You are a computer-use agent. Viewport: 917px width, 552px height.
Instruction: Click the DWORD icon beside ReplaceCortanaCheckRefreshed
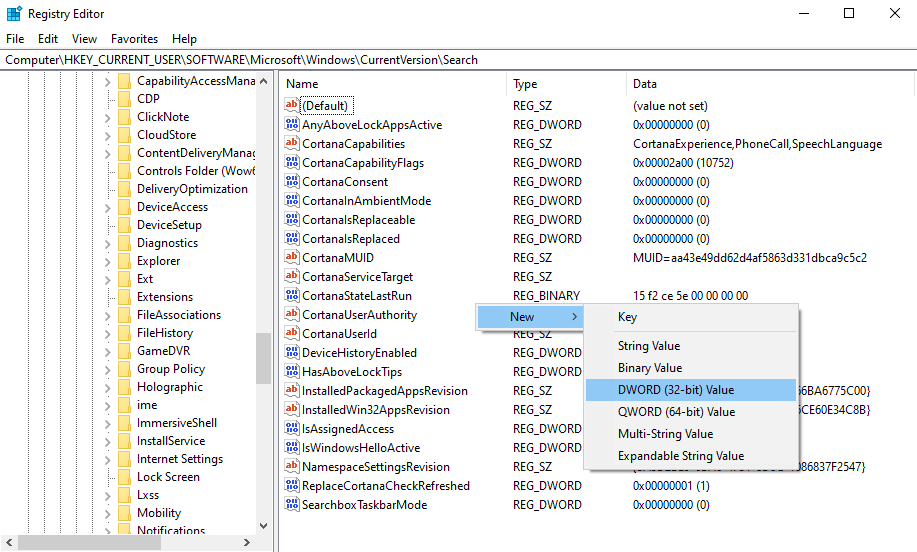click(x=291, y=485)
